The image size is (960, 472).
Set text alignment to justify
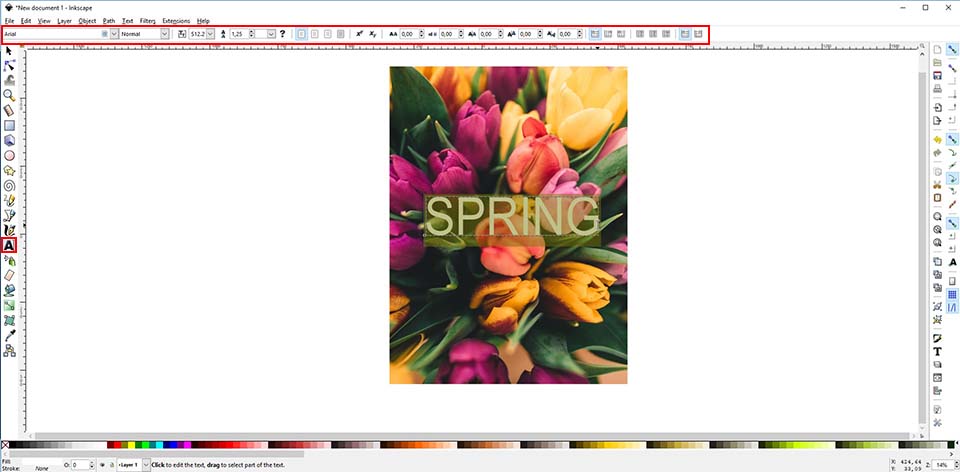(x=340, y=34)
